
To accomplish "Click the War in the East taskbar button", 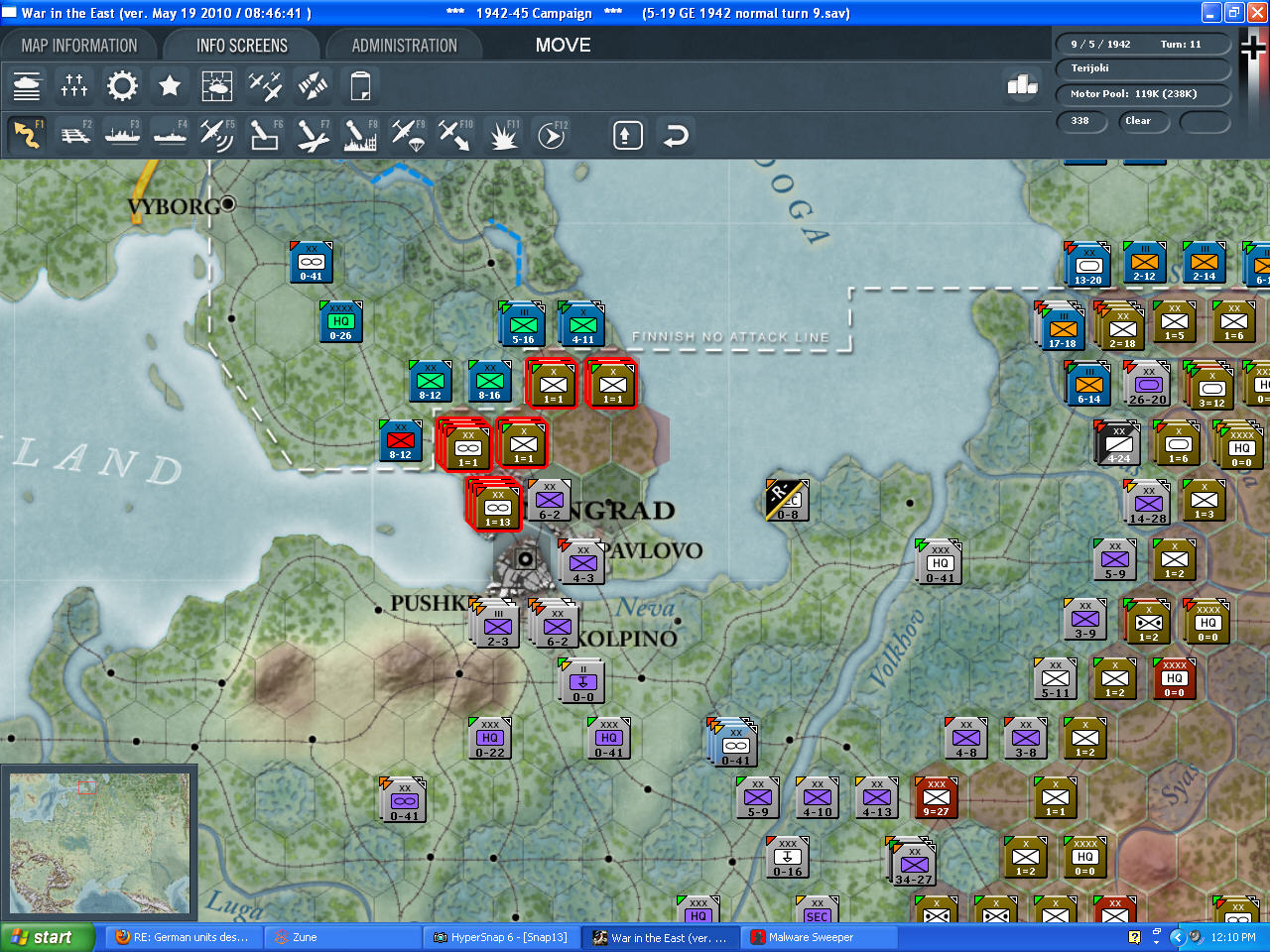I will click(660, 937).
